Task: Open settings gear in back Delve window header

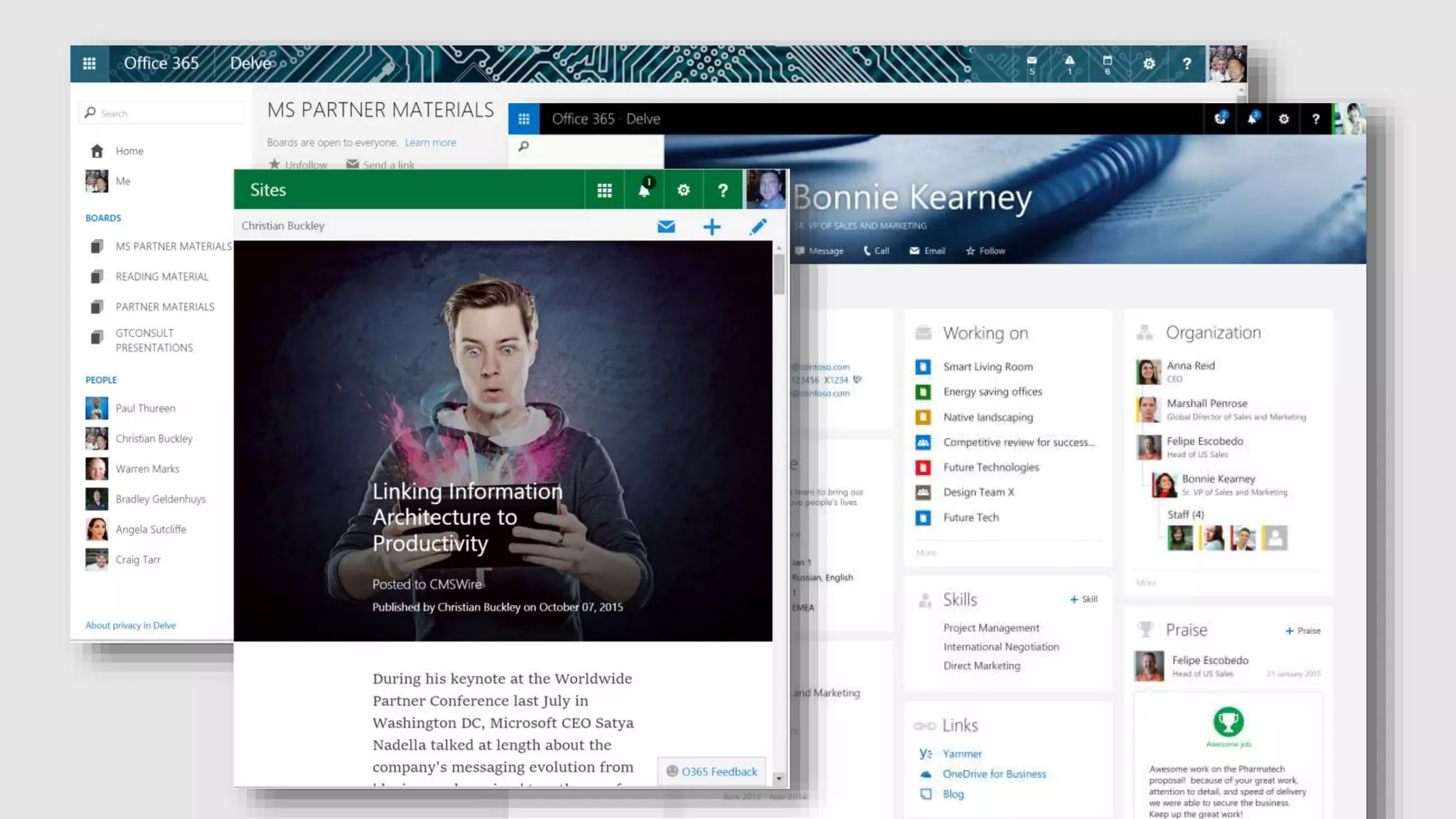Action: [1149, 63]
